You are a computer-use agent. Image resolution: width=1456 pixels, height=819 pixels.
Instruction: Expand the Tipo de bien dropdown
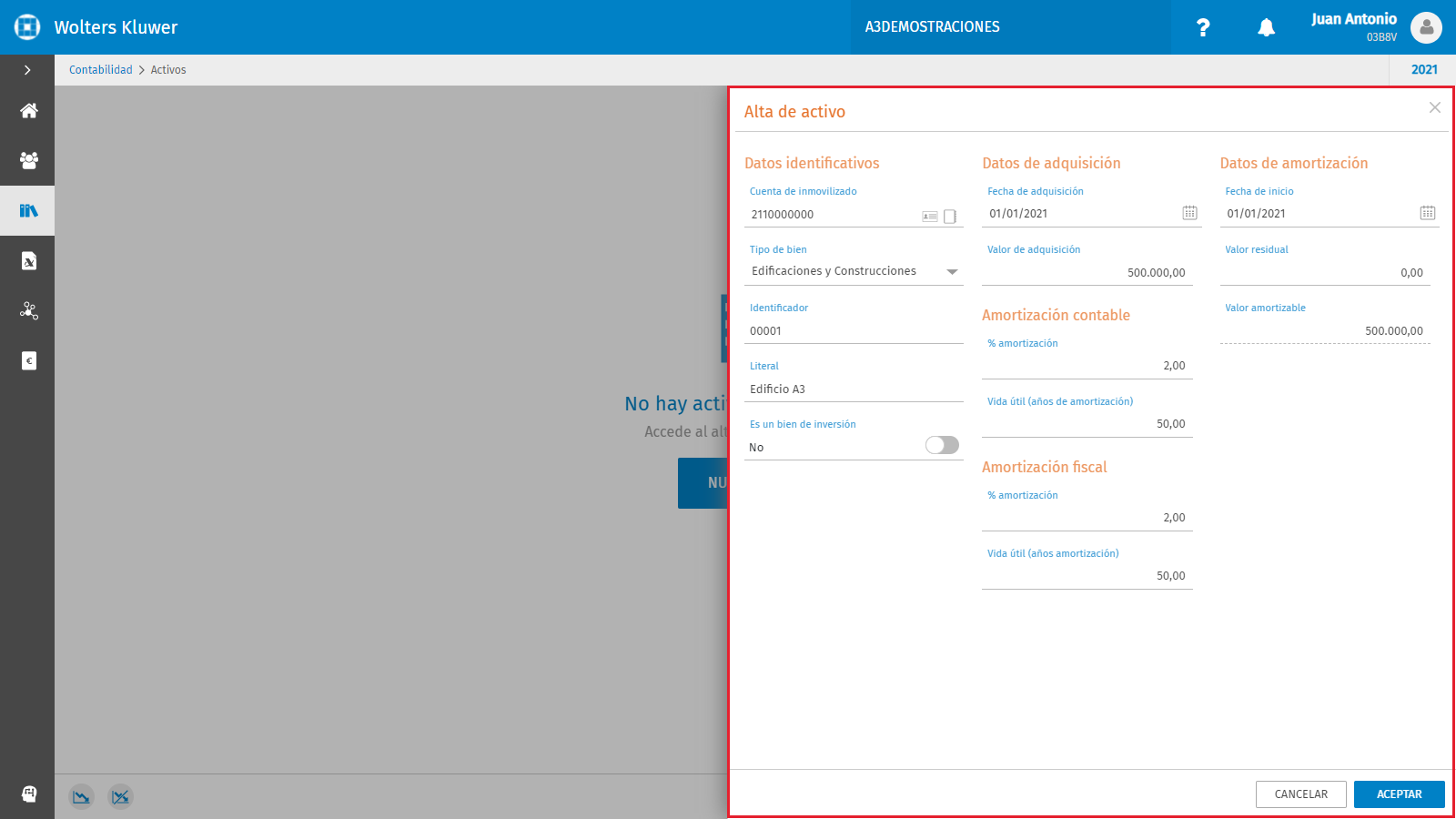952,272
